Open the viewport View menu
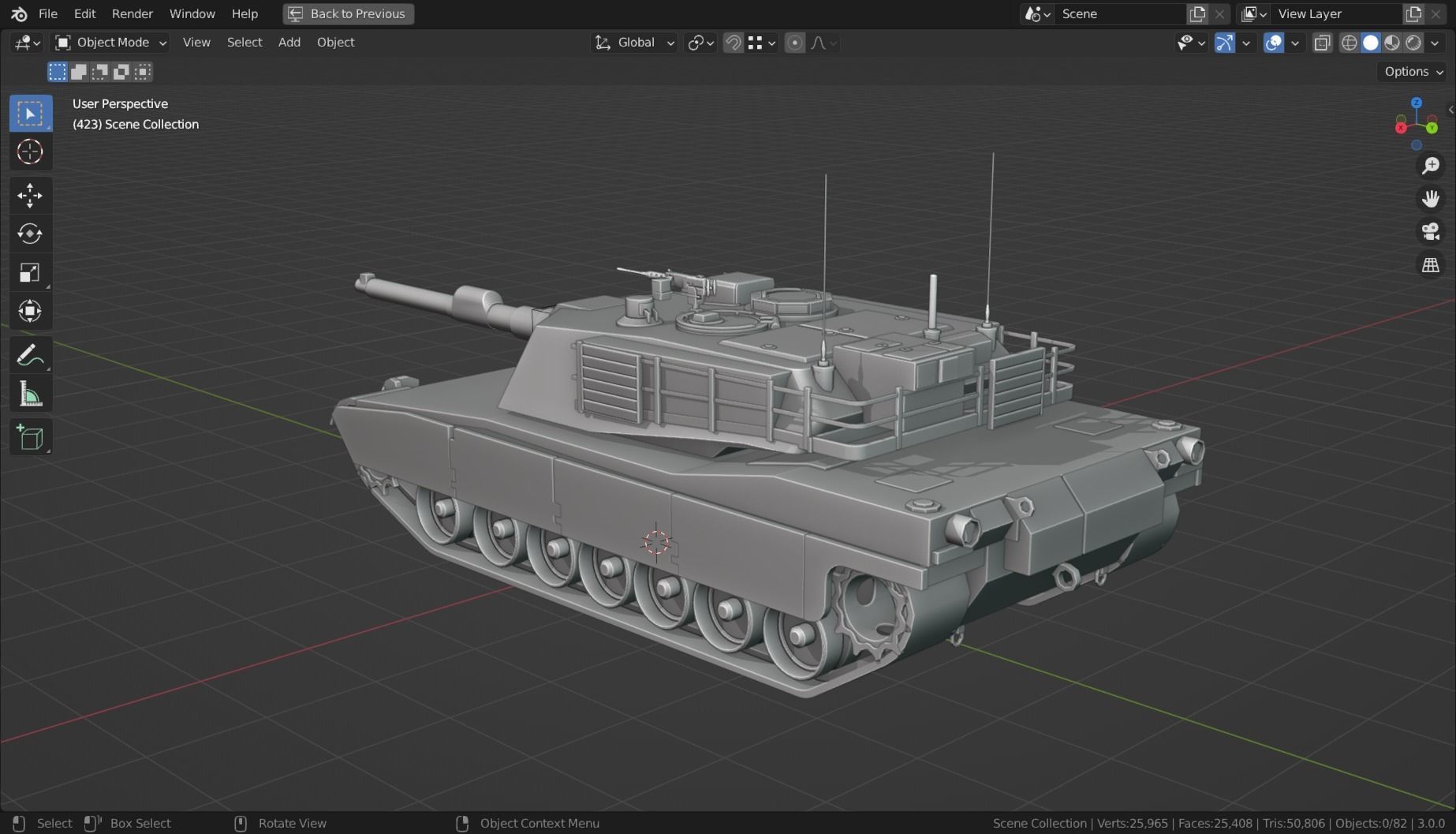The image size is (1456, 834). click(x=196, y=43)
